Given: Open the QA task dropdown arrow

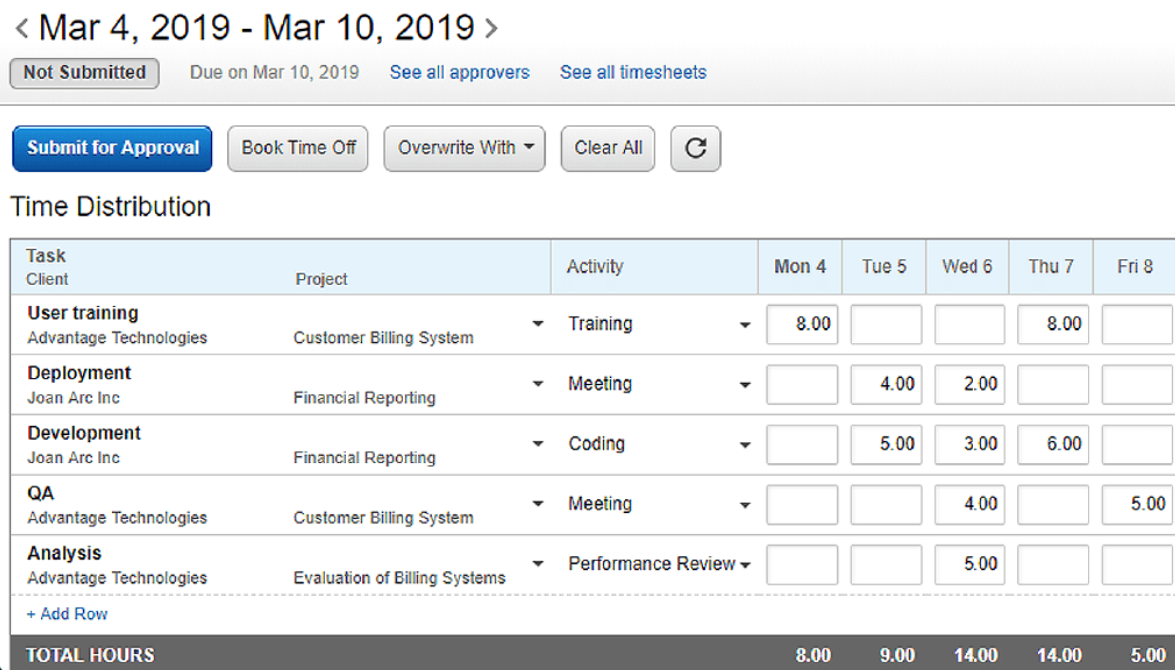Looking at the screenshot, I should coord(538,504).
